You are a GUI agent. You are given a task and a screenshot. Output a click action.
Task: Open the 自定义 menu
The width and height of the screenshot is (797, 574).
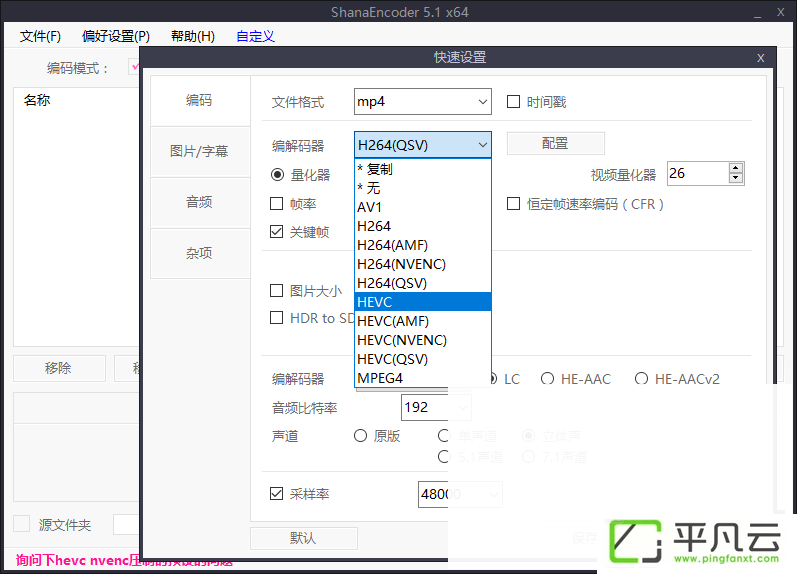tap(255, 36)
